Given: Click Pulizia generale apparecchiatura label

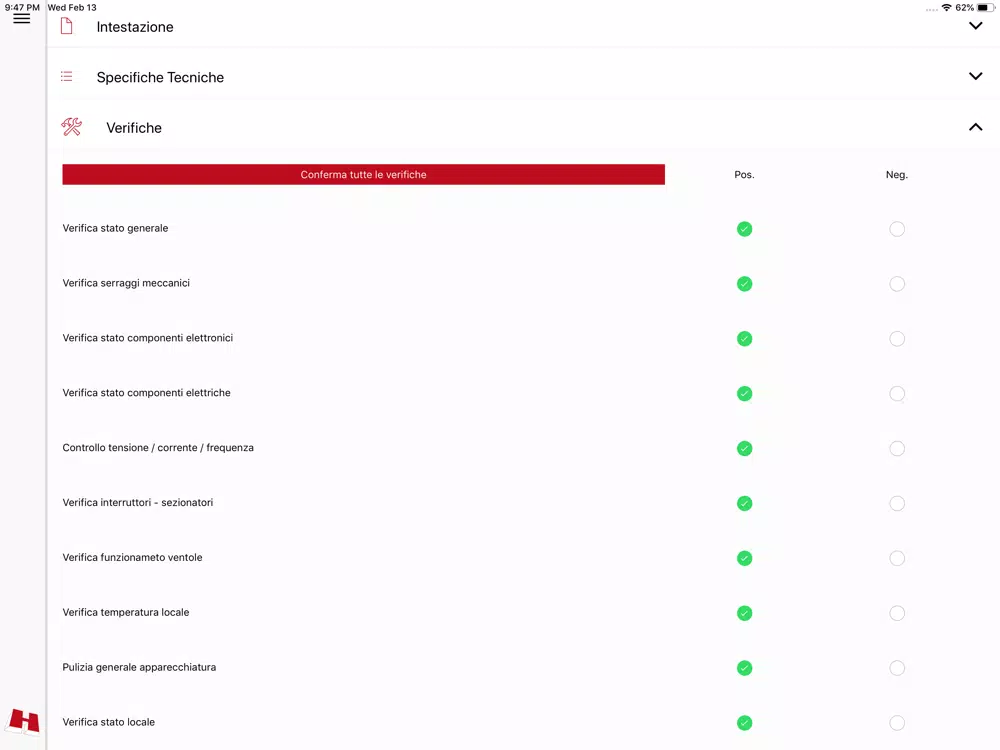Looking at the screenshot, I should (x=139, y=666).
